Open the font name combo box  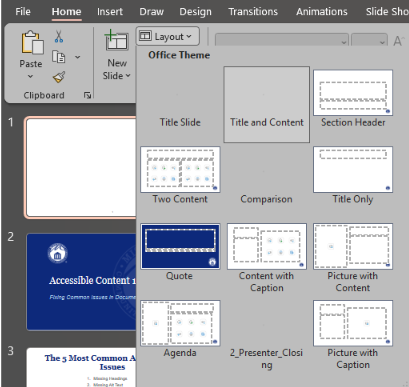click(x=282, y=41)
